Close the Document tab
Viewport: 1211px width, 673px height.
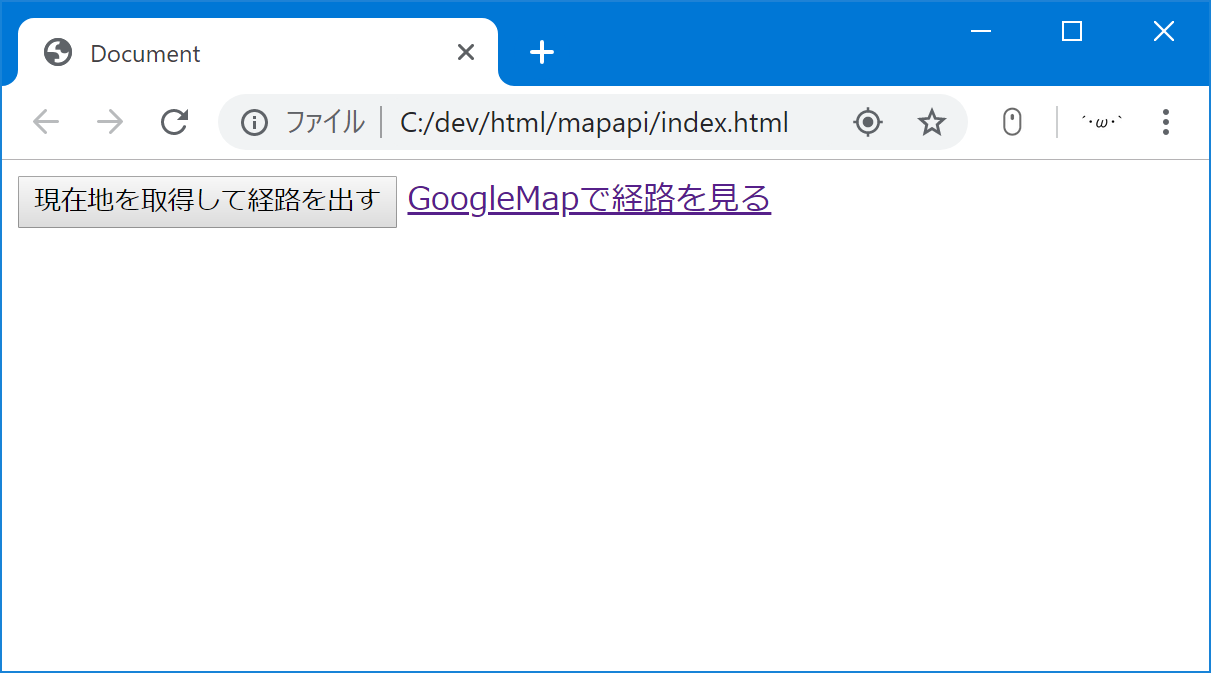pos(465,52)
